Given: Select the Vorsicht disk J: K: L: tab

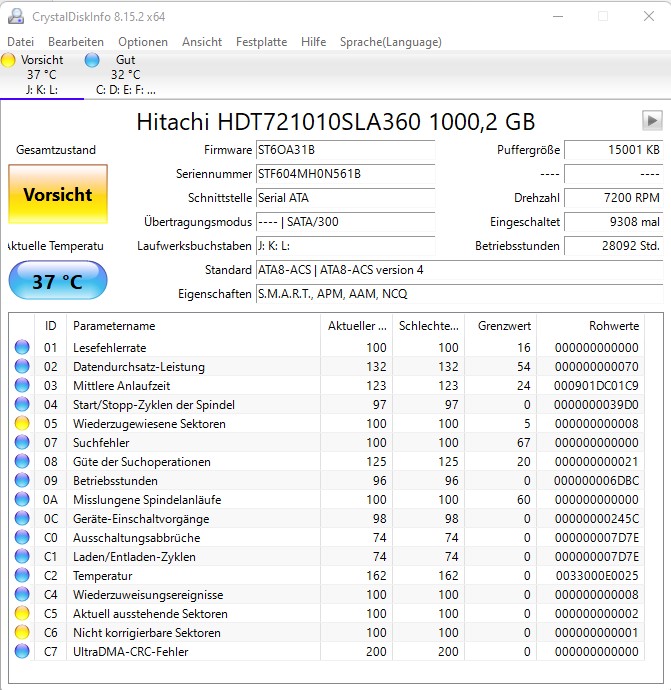Looking at the screenshot, I should (x=42, y=75).
